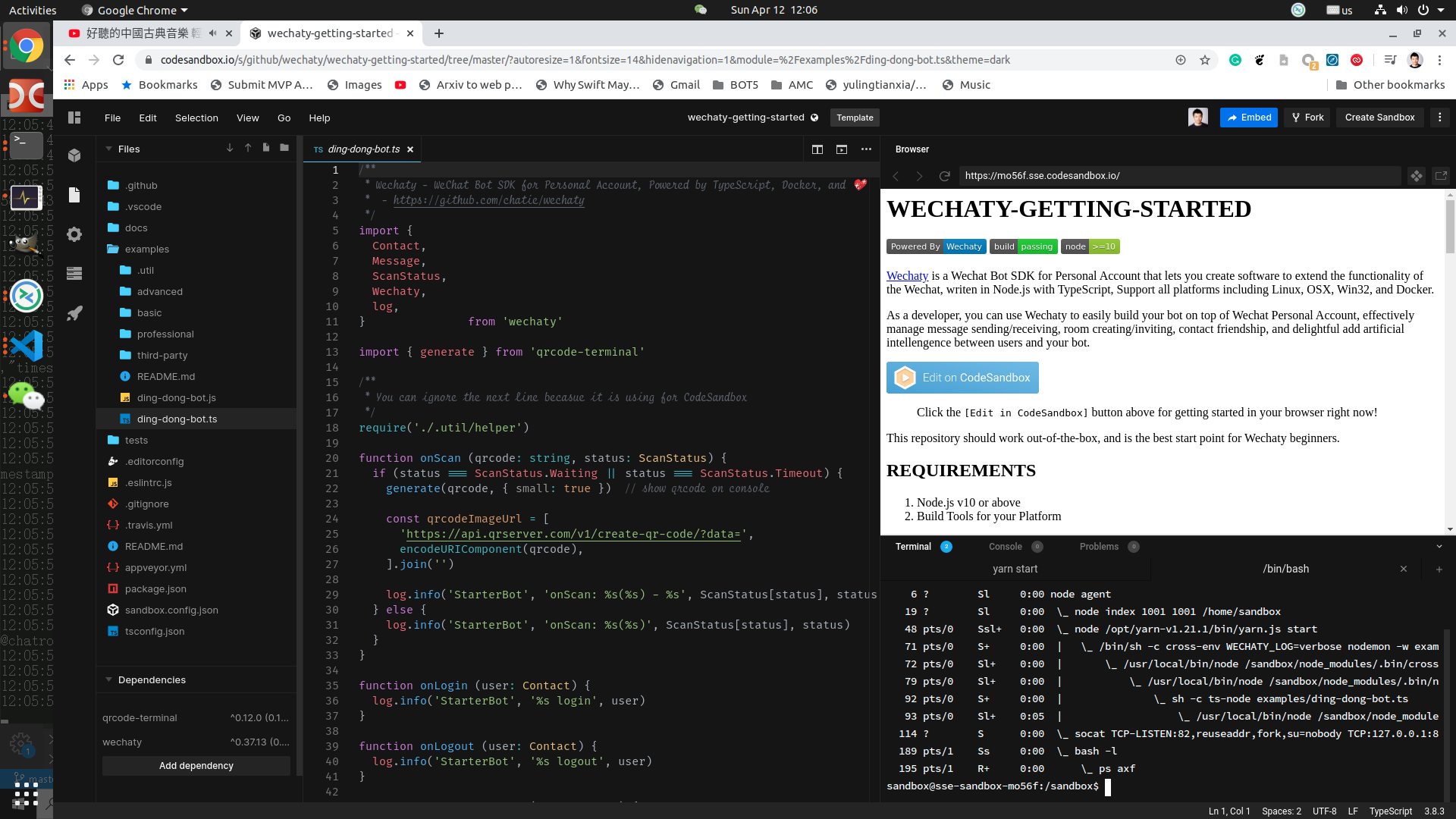Split the editor into two panes
The image size is (1456, 819).
817,149
